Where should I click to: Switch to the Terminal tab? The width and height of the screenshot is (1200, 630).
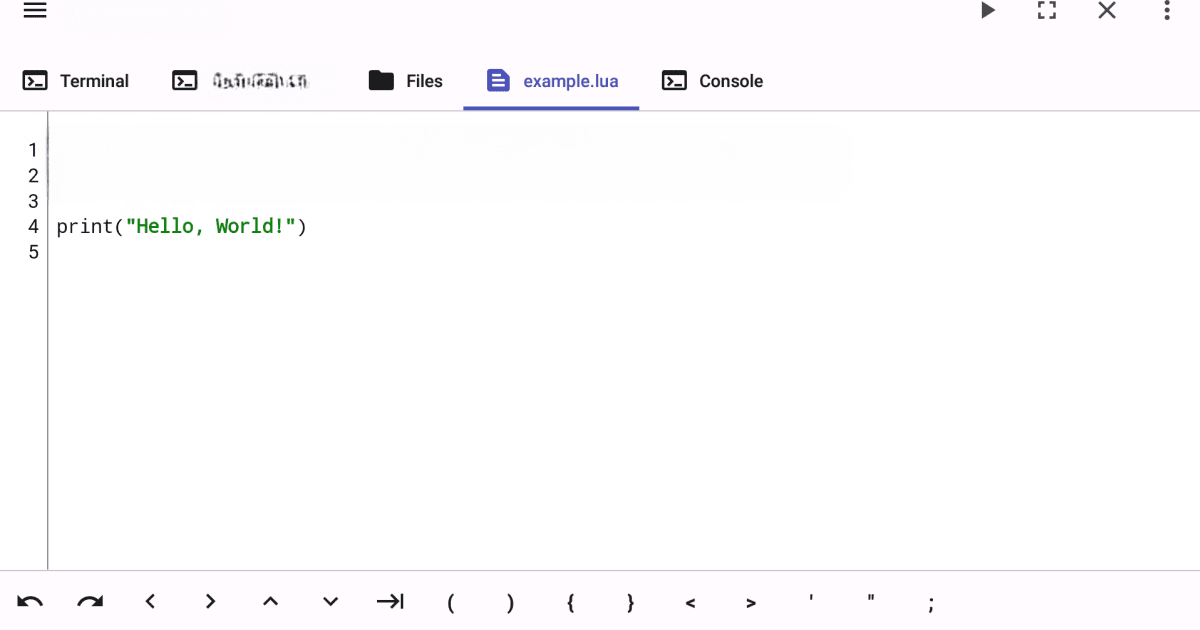(76, 81)
